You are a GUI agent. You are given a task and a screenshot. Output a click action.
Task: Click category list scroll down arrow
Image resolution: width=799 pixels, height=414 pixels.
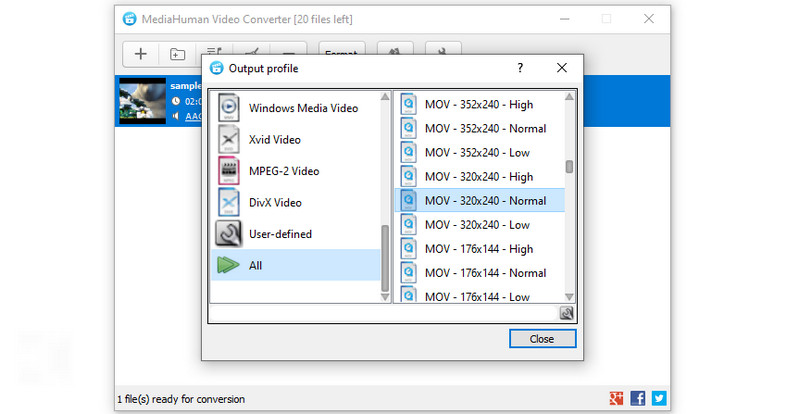click(385, 297)
